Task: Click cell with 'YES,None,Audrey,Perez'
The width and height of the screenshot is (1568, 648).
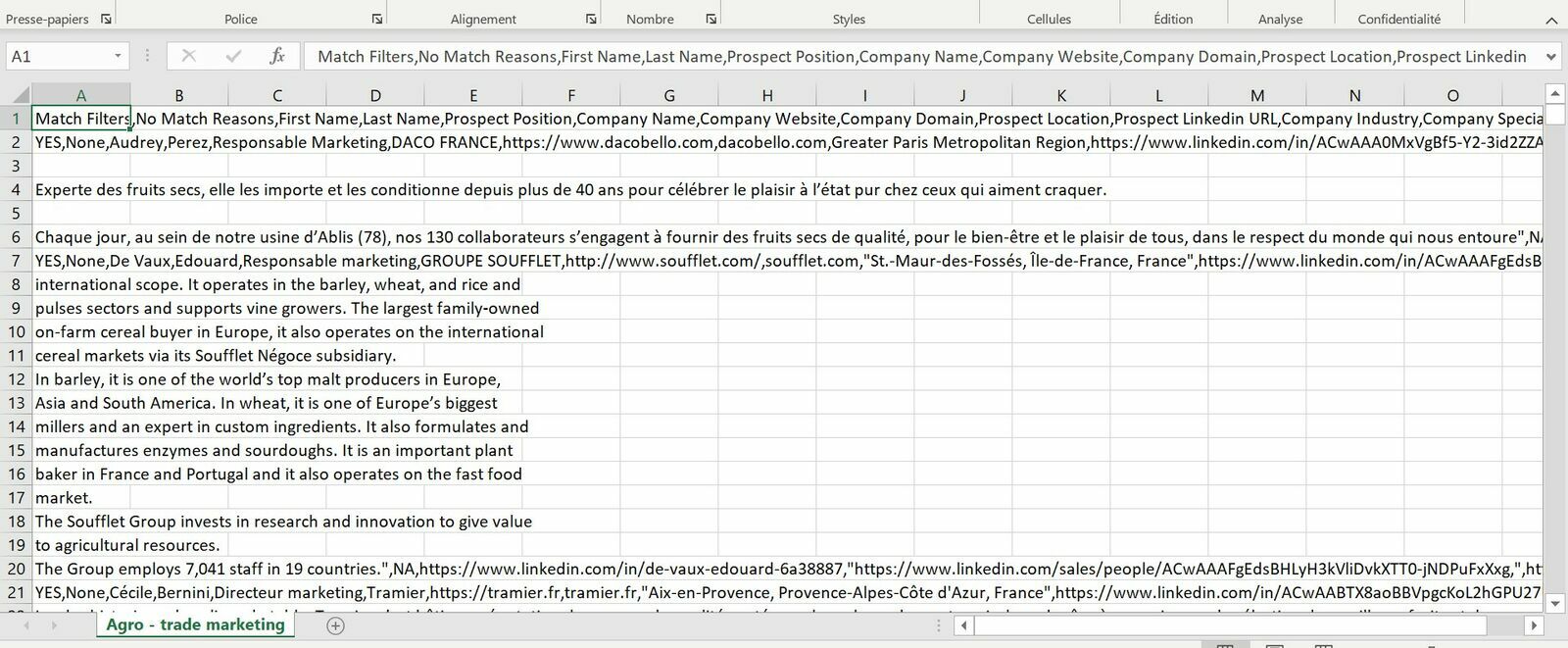Action: point(81,142)
